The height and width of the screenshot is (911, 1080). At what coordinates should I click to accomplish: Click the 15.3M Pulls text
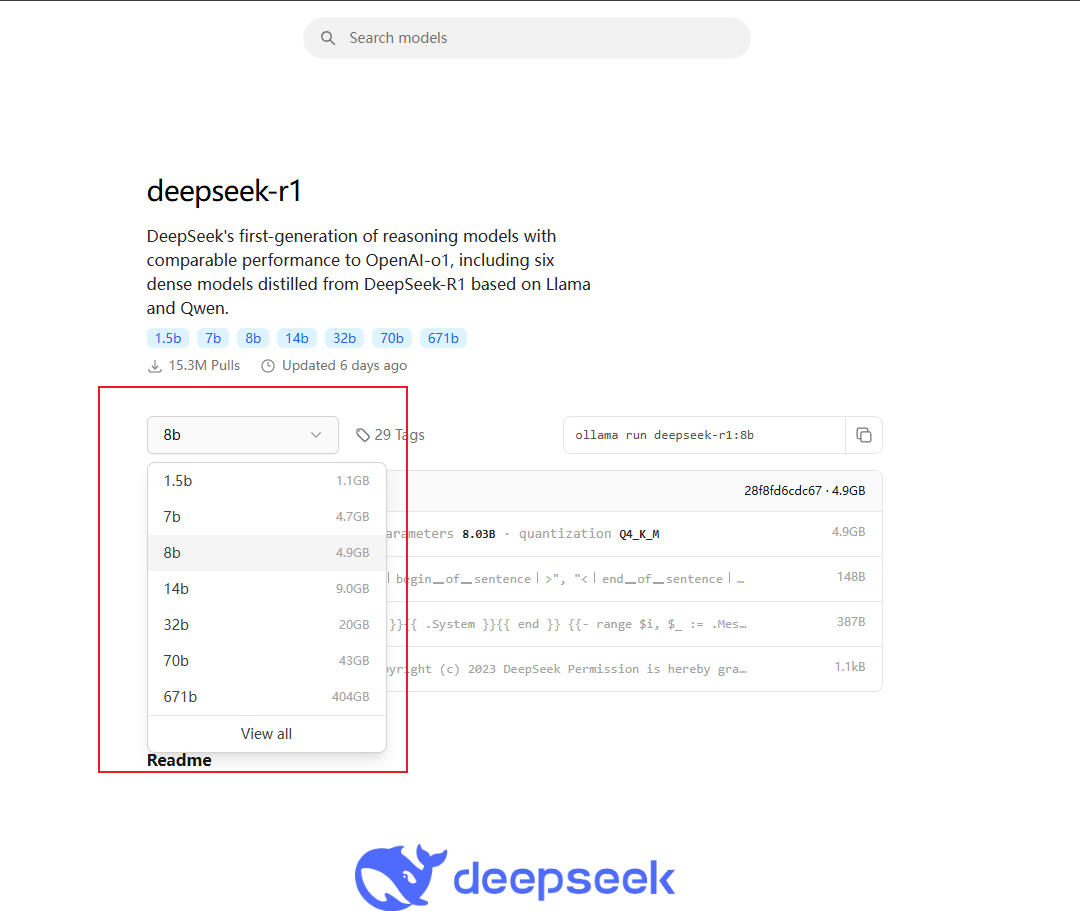click(205, 366)
